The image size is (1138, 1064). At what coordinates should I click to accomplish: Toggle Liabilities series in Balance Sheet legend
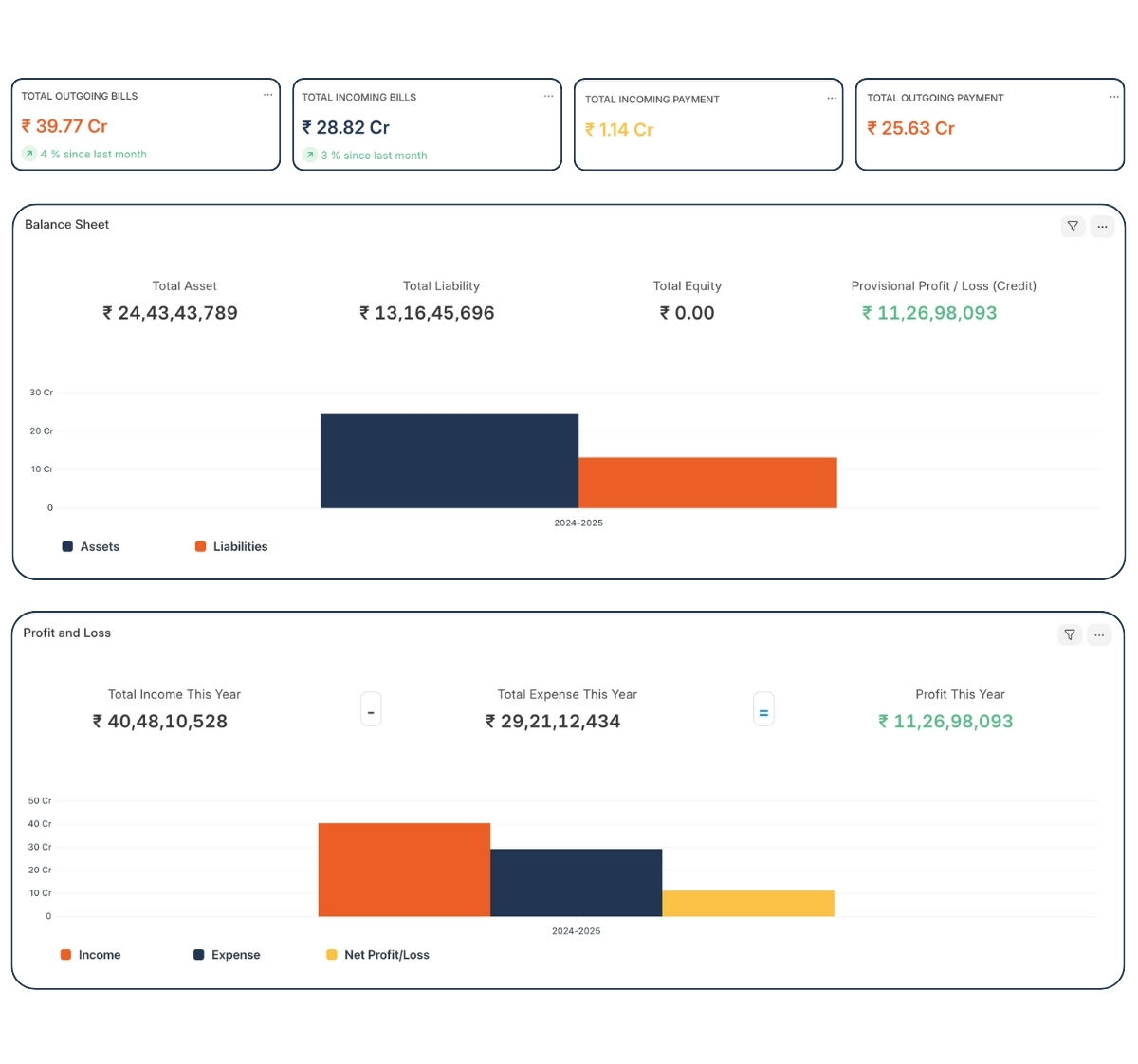click(231, 547)
